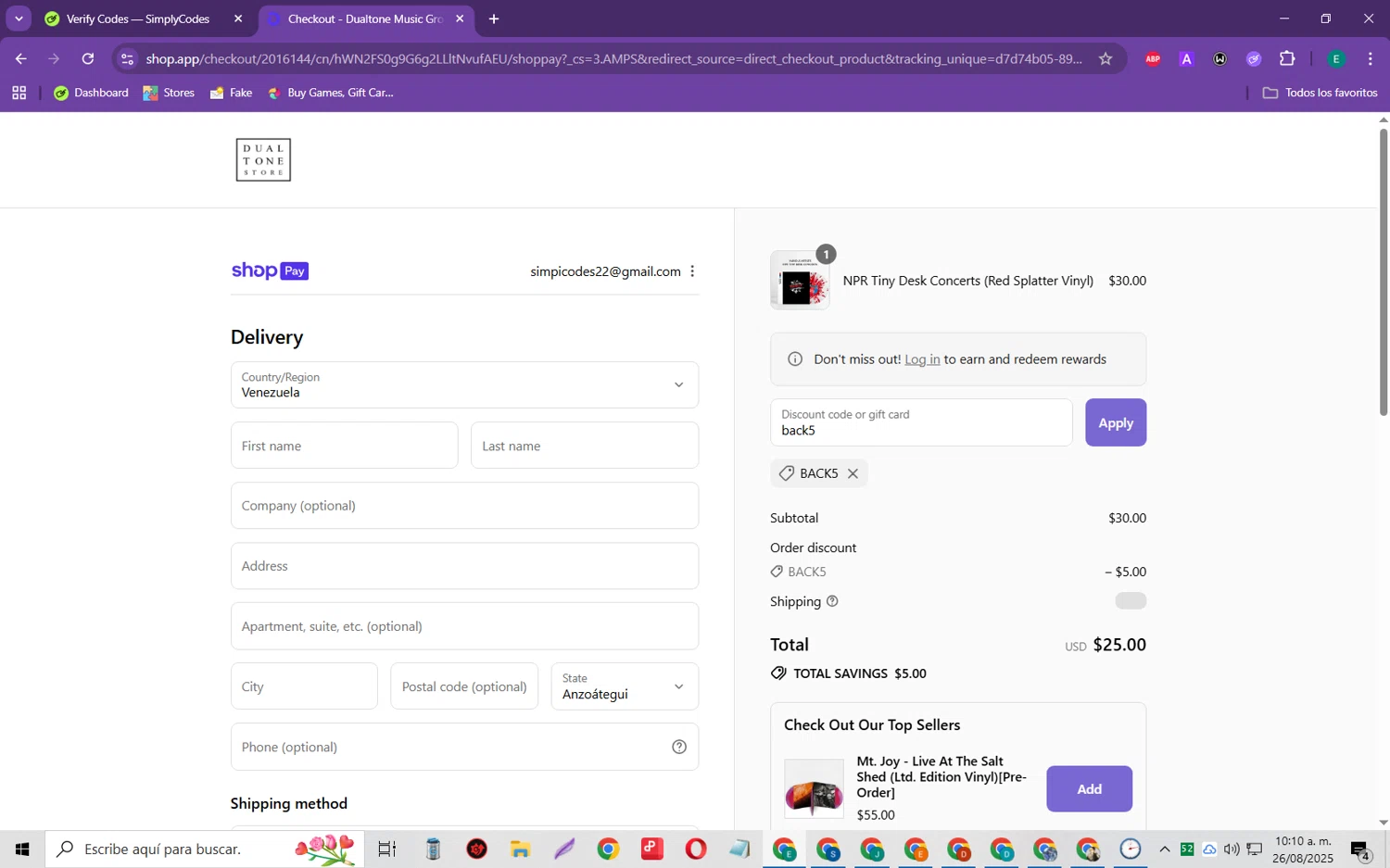Open the NPR Tiny Desk Concerts thumbnail
1390x868 pixels.
point(800,281)
